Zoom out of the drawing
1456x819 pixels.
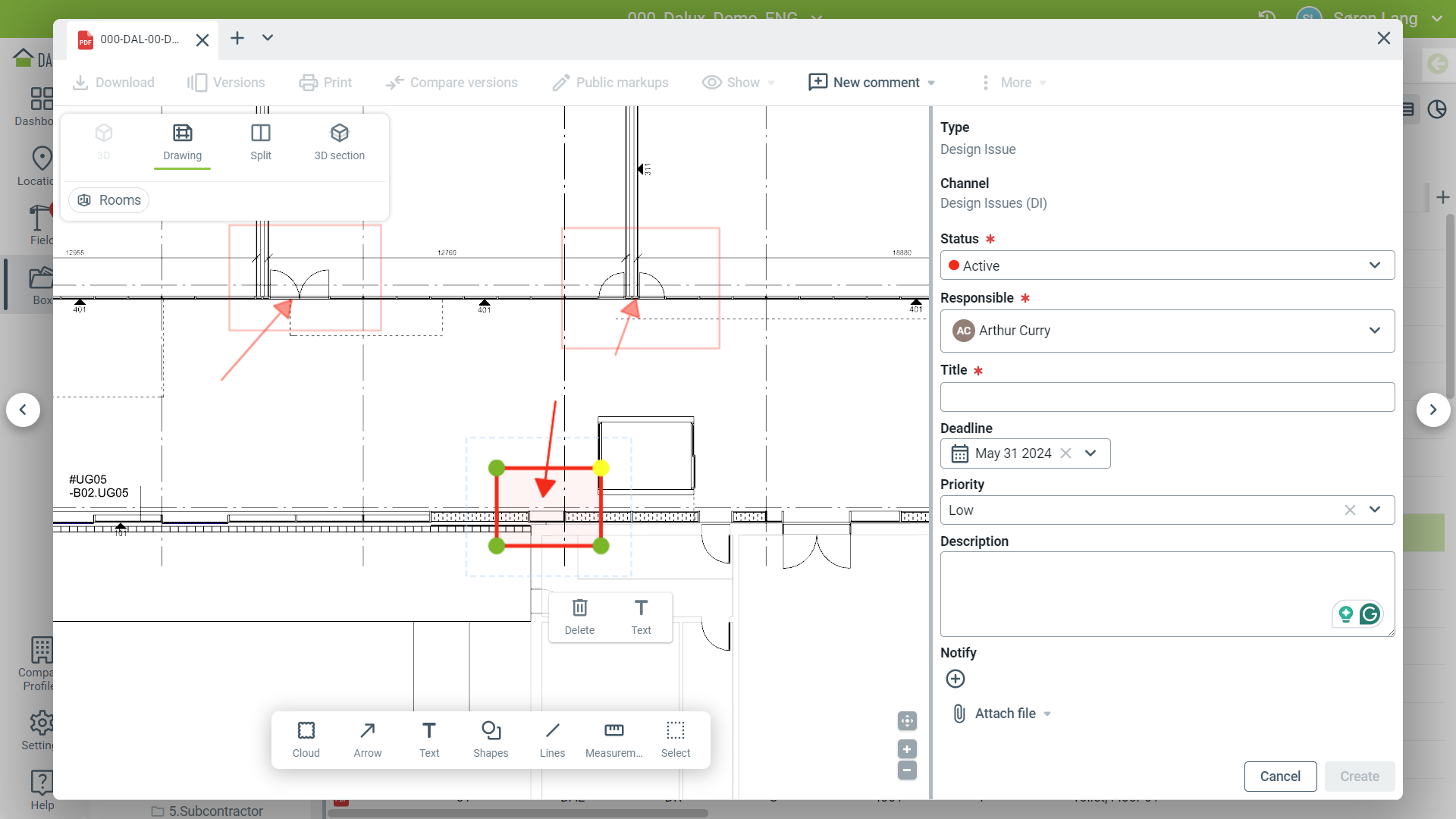[907, 770]
